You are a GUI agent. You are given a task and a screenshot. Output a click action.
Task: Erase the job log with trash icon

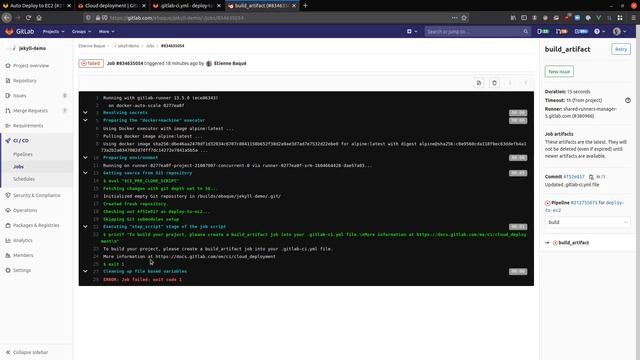click(x=494, y=83)
